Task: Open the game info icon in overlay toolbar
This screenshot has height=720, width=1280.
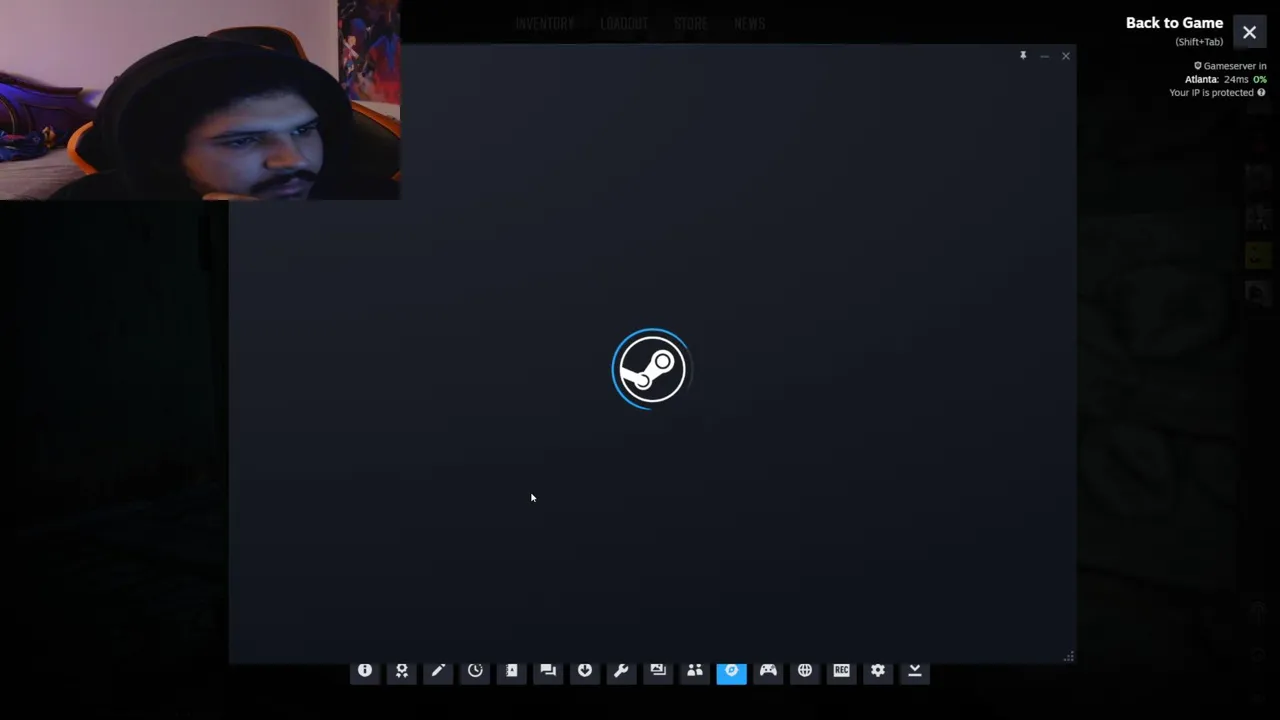Action: point(365,671)
